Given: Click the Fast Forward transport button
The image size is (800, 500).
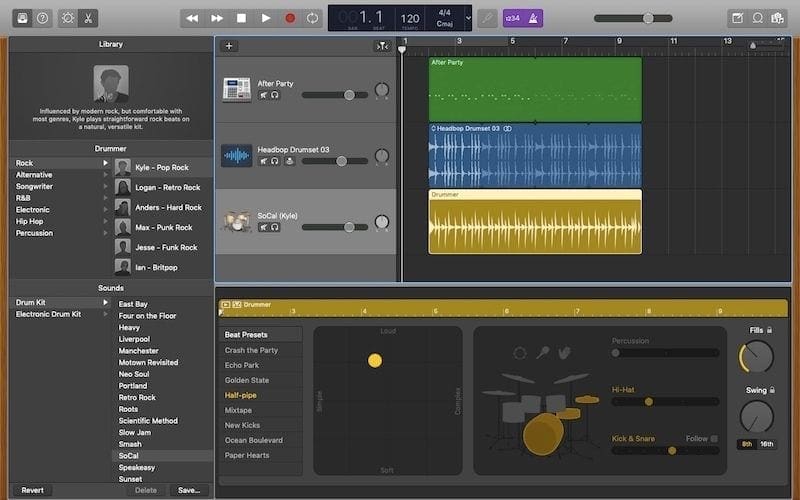Looking at the screenshot, I should tap(217, 18).
